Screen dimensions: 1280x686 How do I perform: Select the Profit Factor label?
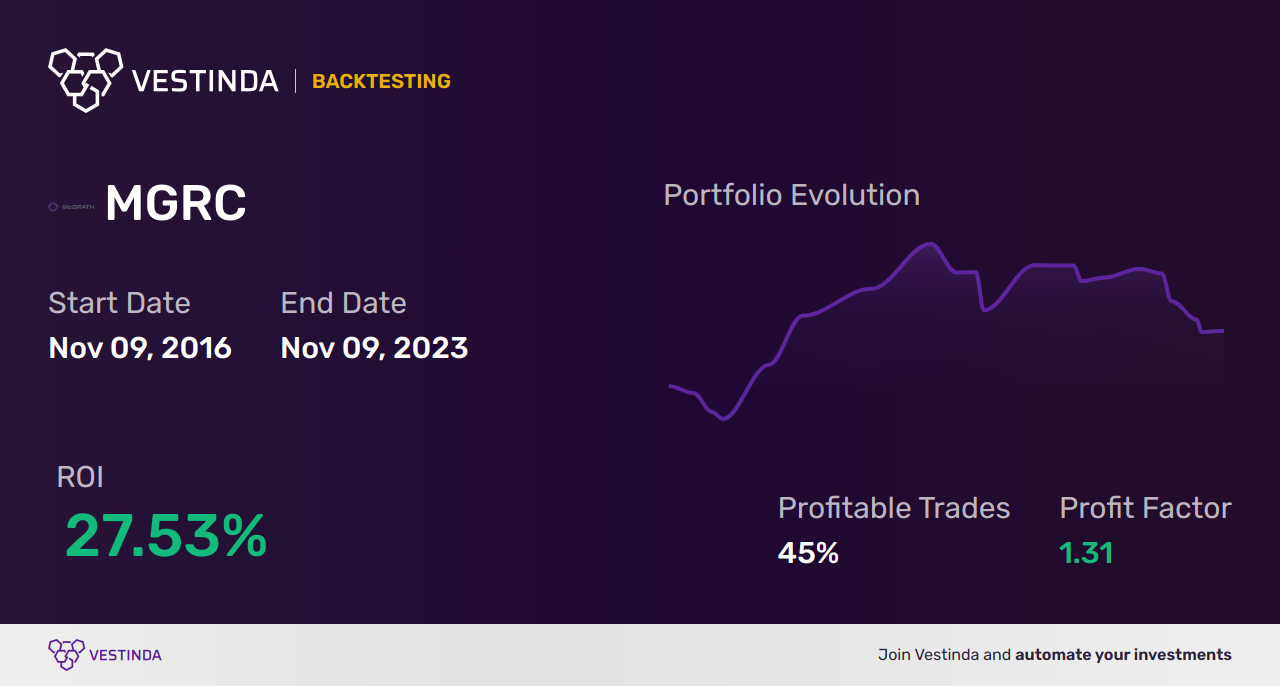click(1145, 508)
